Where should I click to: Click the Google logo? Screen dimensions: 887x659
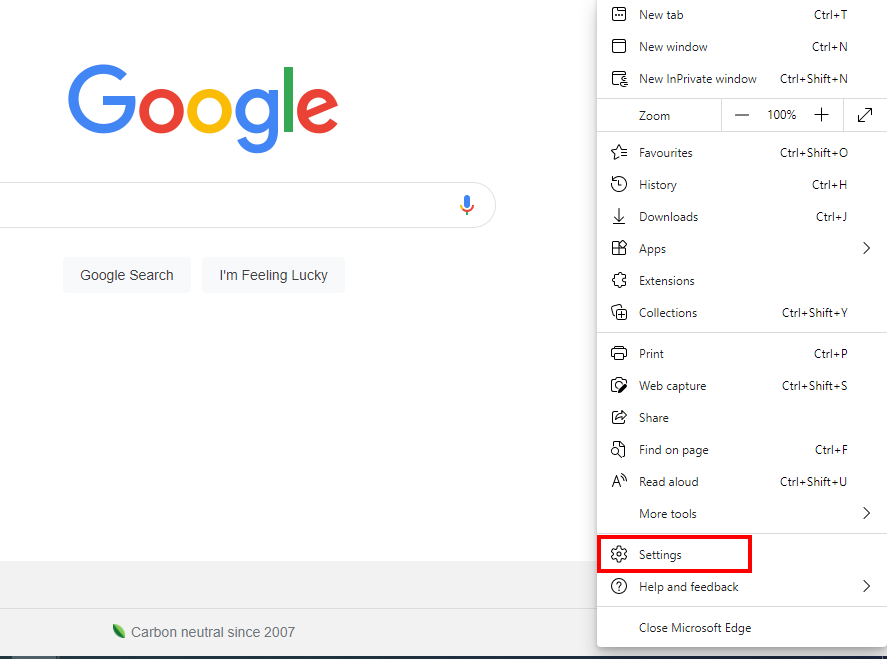(203, 107)
